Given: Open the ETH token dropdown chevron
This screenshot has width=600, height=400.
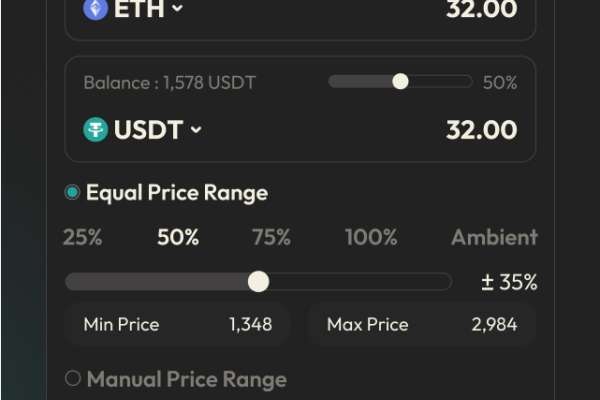Looking at the screenshot, I should (177, 8).
